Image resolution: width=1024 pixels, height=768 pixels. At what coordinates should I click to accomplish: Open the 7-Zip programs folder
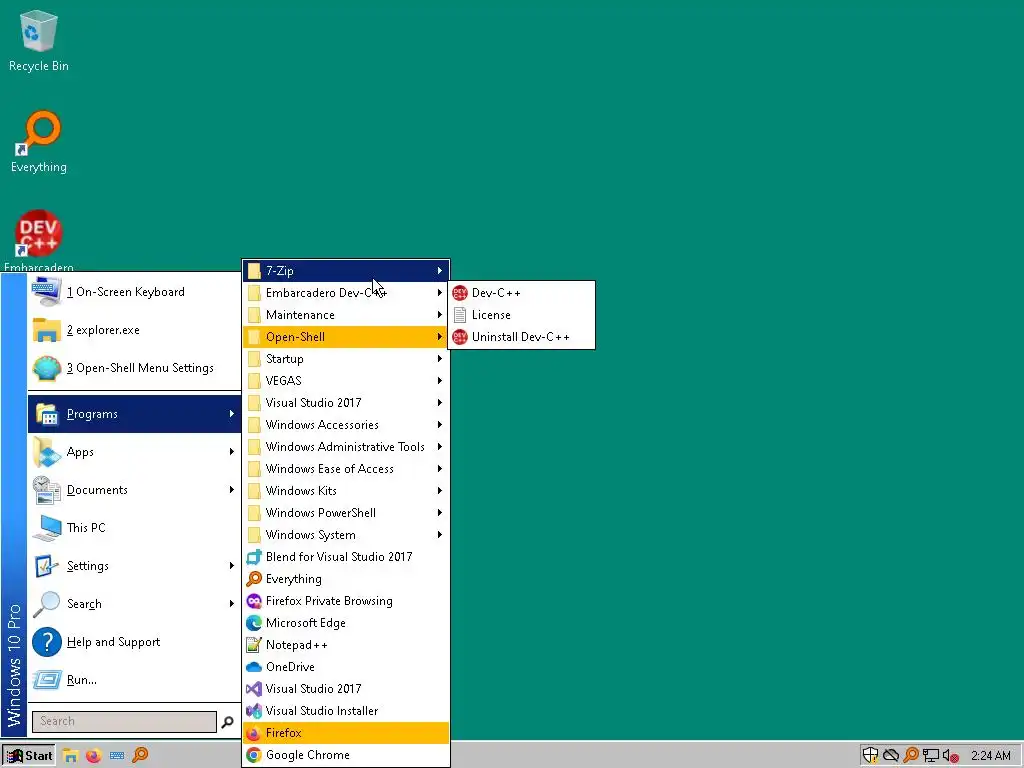point(345,270)
